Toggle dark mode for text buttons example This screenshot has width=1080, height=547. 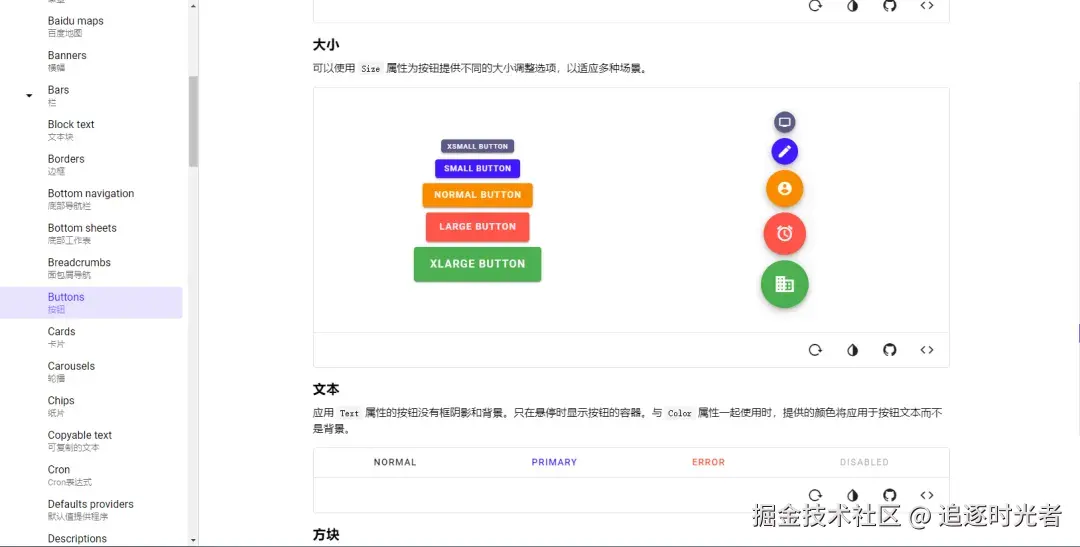point(853,495)
